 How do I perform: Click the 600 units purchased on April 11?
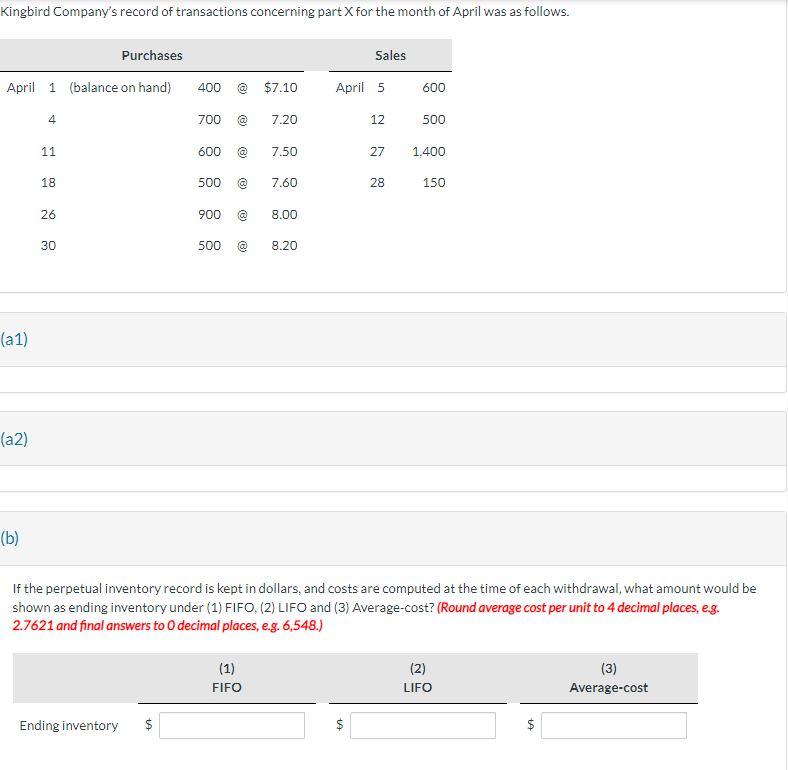coord(209,151)
